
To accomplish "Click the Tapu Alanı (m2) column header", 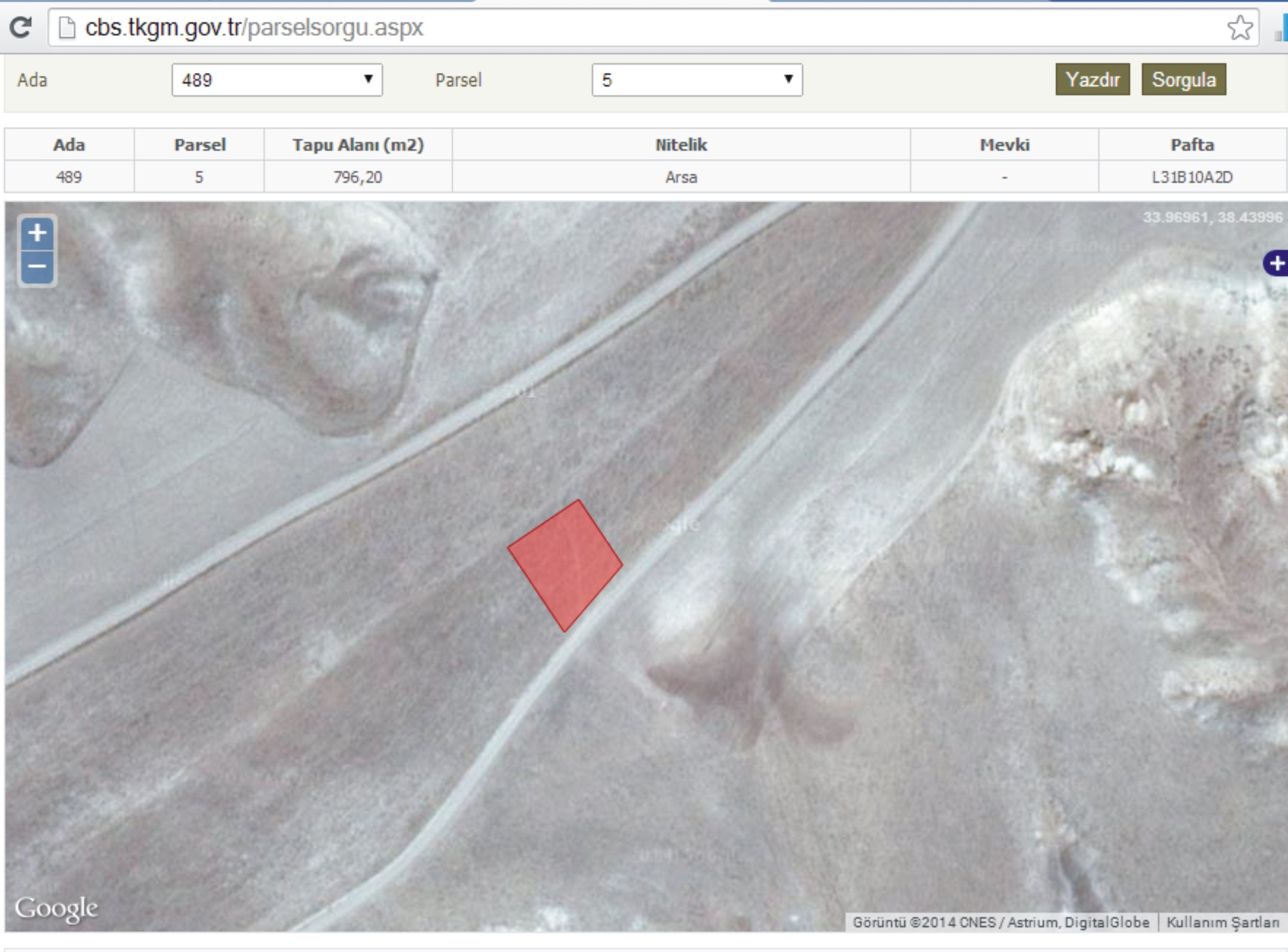I will 358,145.
